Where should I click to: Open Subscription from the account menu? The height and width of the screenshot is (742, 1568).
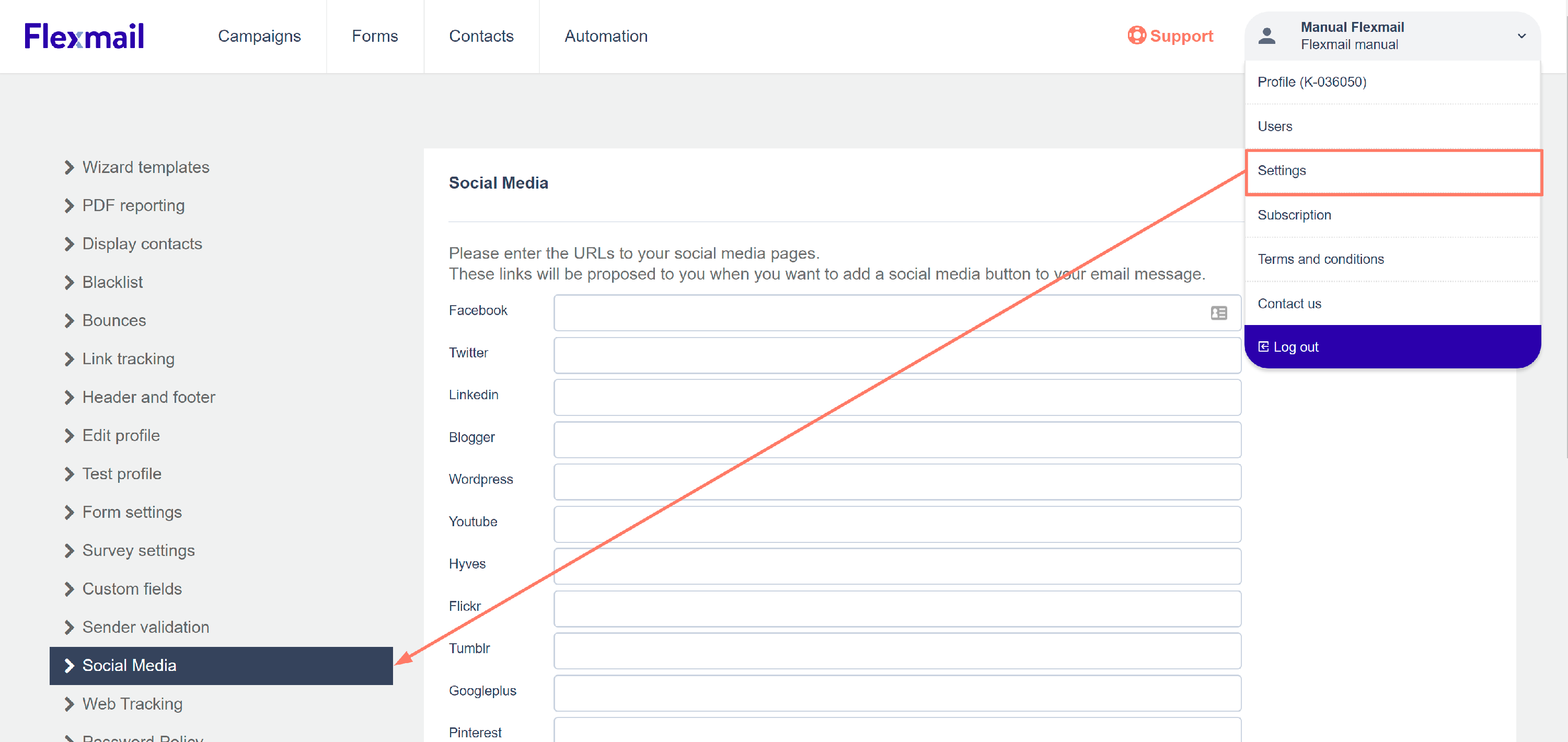click(1294, 215)
